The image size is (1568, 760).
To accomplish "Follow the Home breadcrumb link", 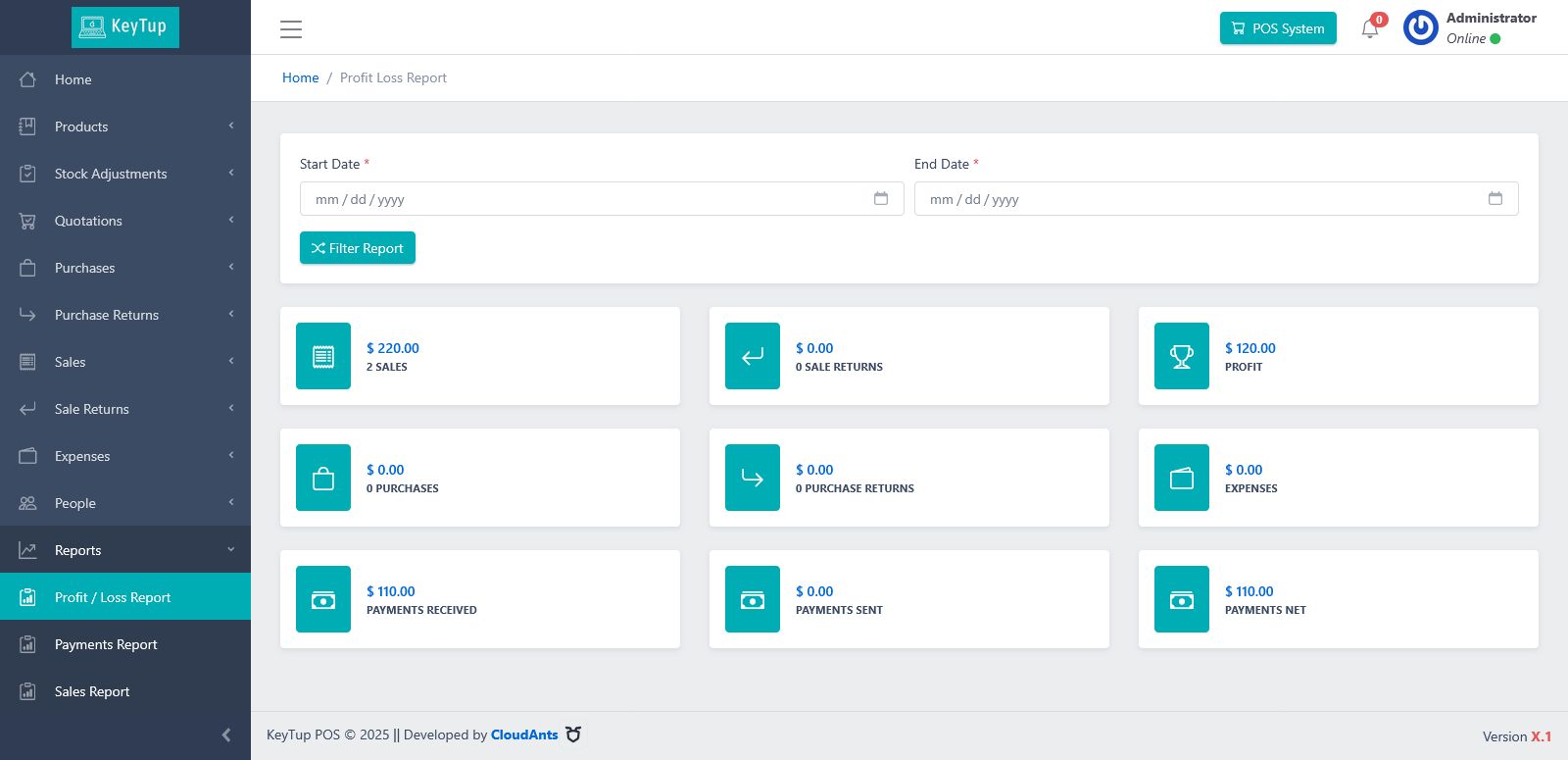I will (301, 77).
